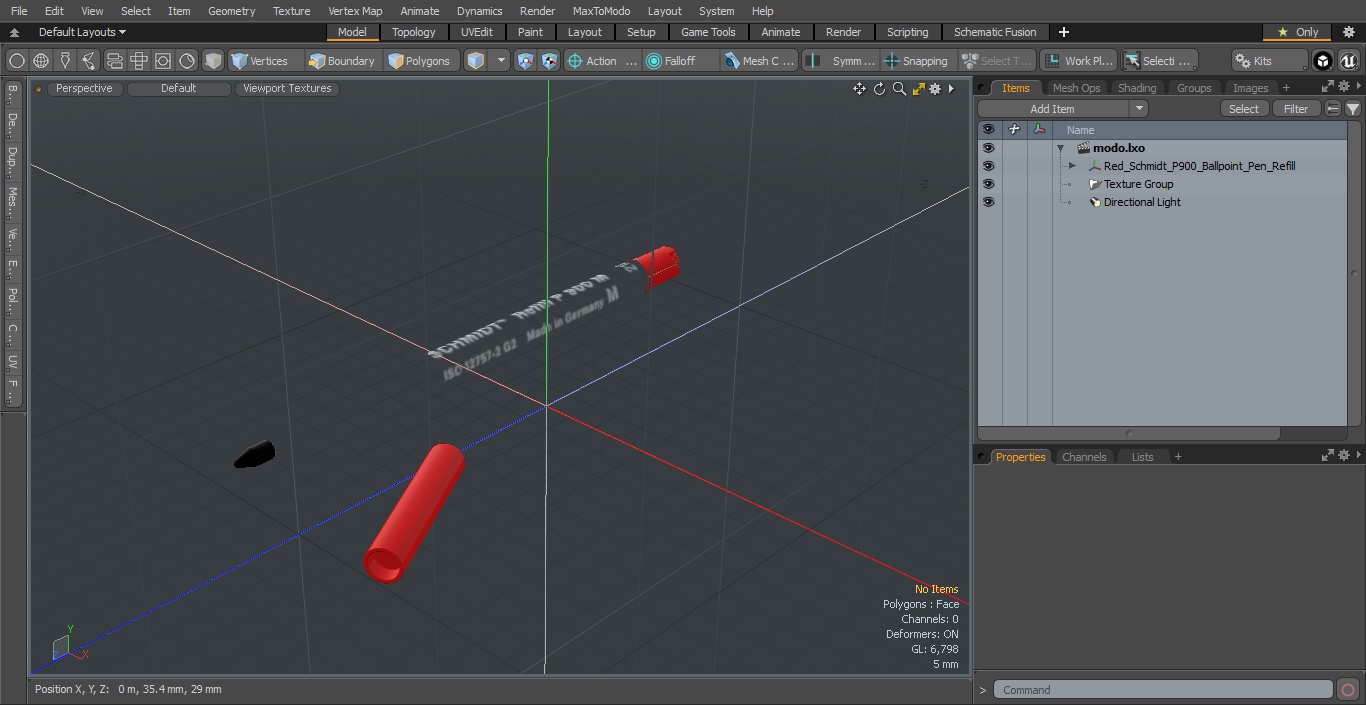
Task: Click the cross-shaped boxes toolbar icon
Action: pyautogui.click(x=139, y=61)
